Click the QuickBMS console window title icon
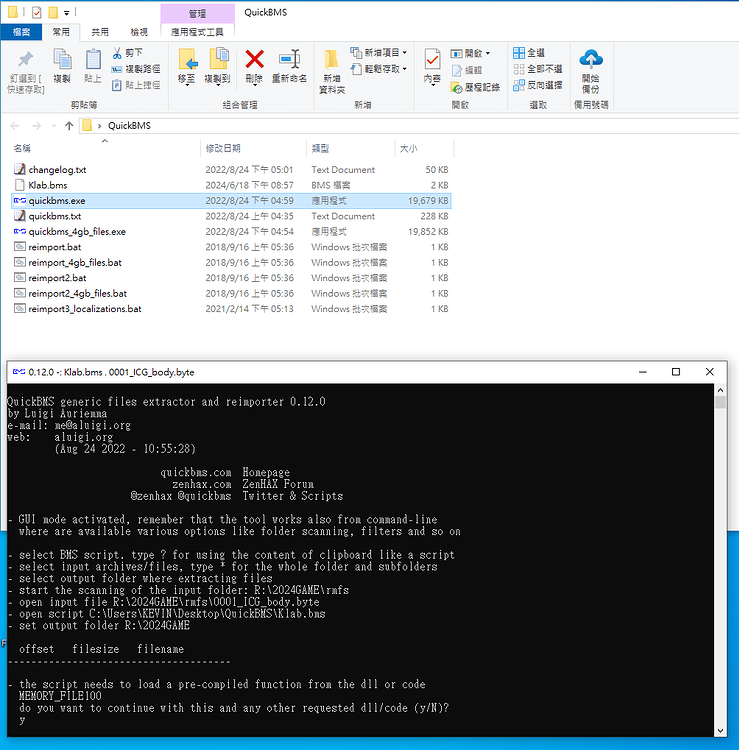 (x=19, y=372)
